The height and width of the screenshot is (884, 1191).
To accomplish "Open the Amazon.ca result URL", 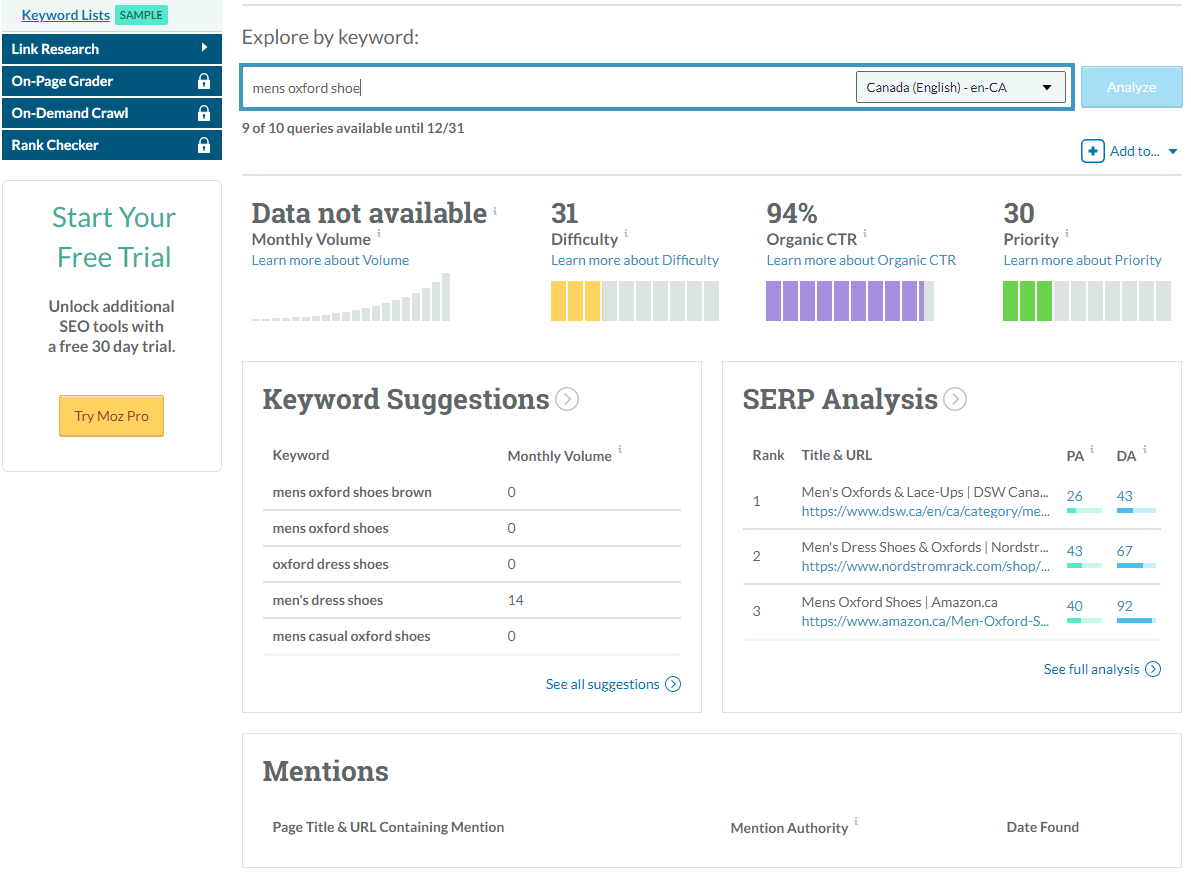I will (925, 621).
